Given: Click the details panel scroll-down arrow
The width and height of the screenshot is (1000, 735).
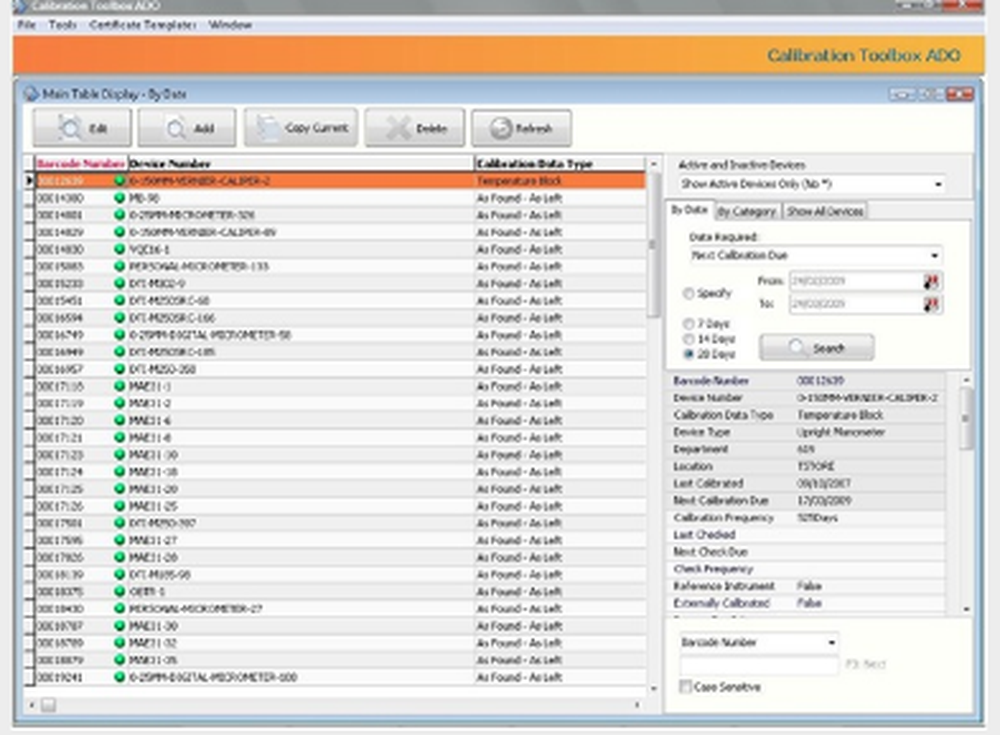Looking at the screenshot, I should [x=966, y=609].
